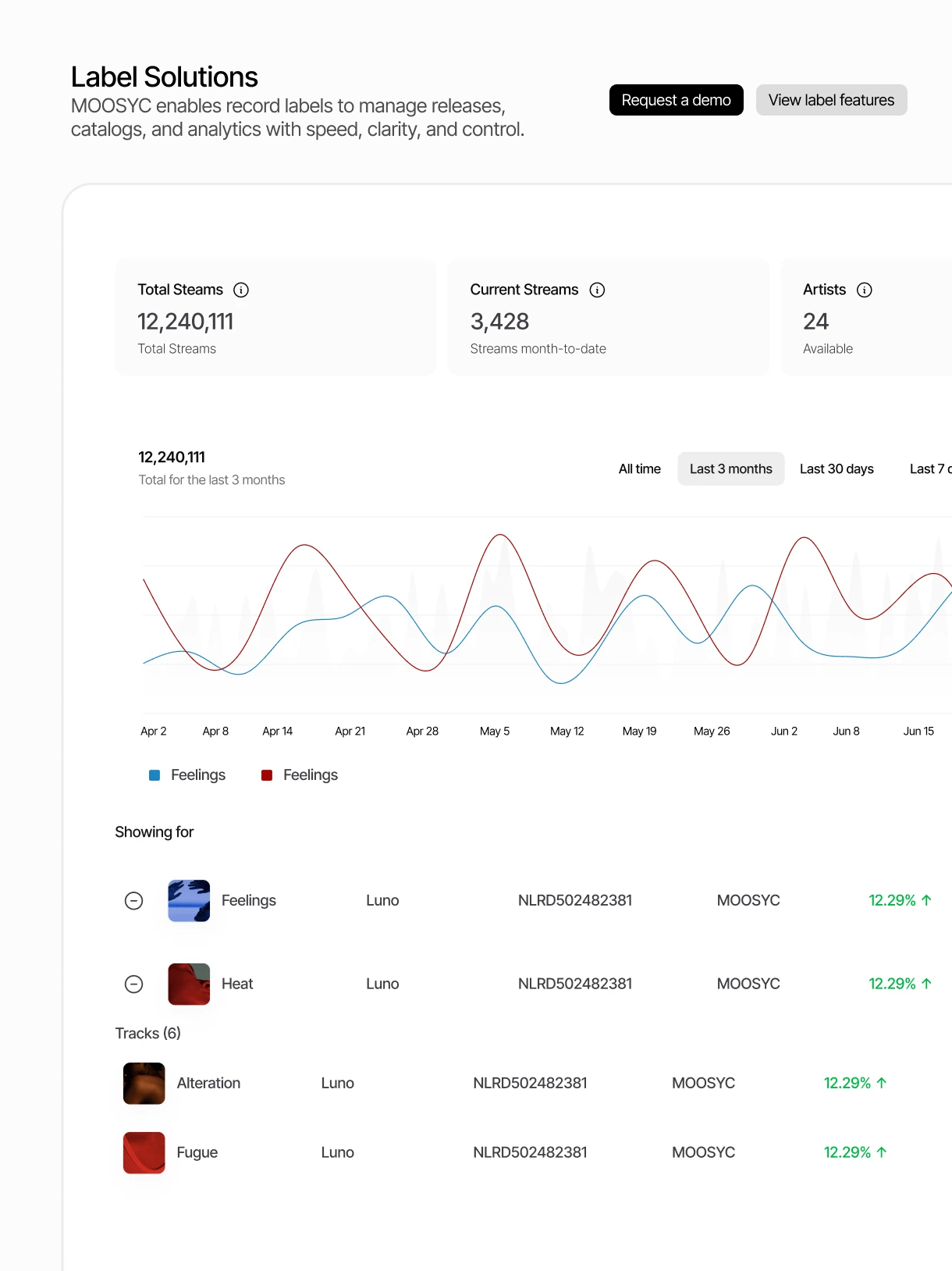Click MOOSYC label in Alteration row
The height and width of the screenshot is (1271, 952).
click(x=704, y=1083)
